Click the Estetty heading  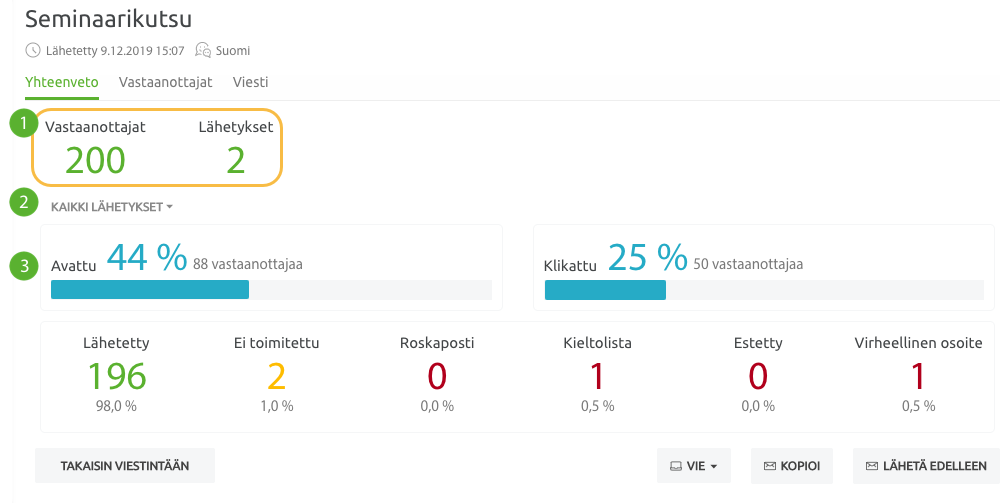[x=758, y=343]
